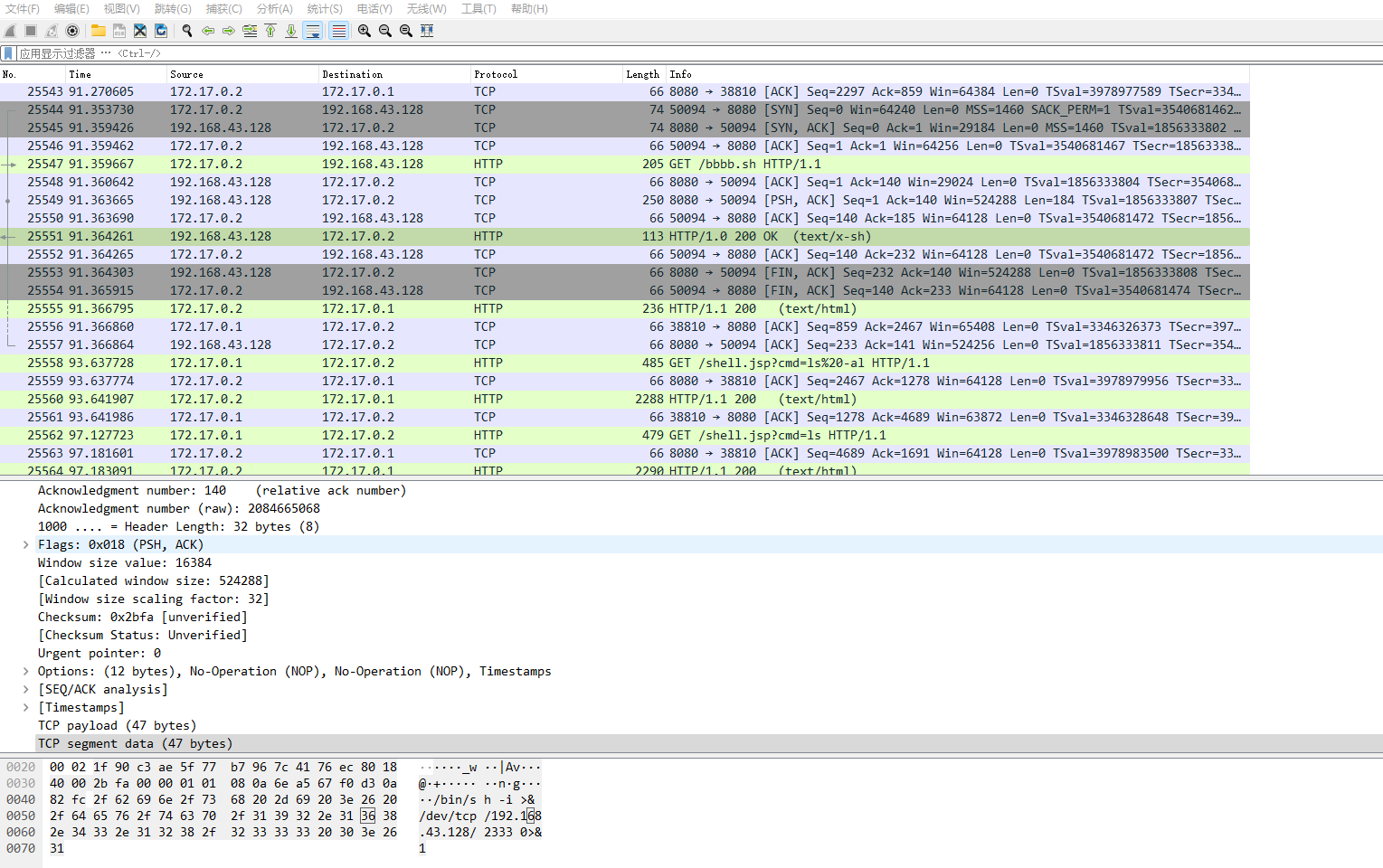The width and height of the screenshot is (1383, 868).
Task: Expand the Flags: 0x018 (PSH, ACK) row
Action: 25,544
